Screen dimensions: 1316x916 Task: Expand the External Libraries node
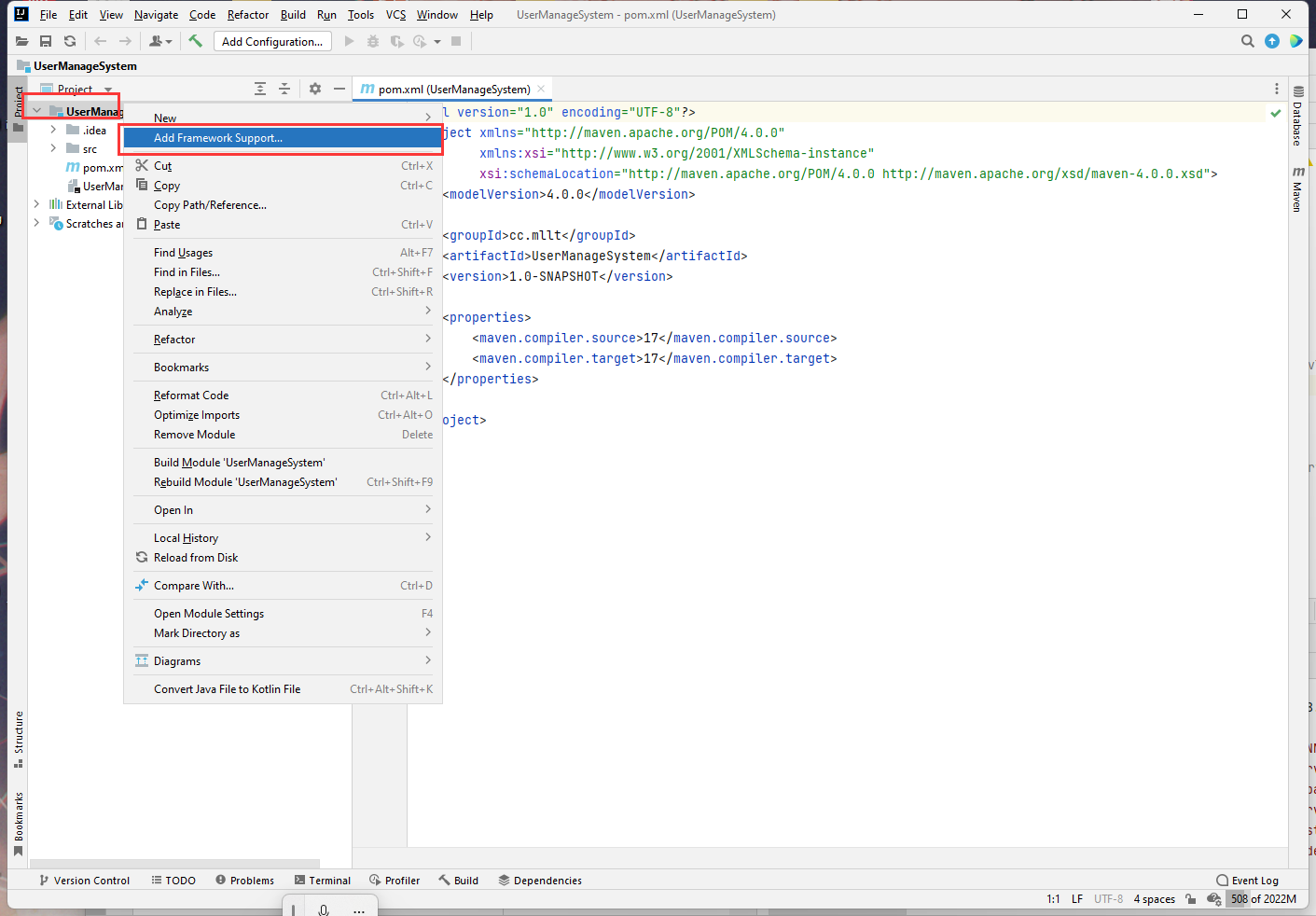point(36,204)
